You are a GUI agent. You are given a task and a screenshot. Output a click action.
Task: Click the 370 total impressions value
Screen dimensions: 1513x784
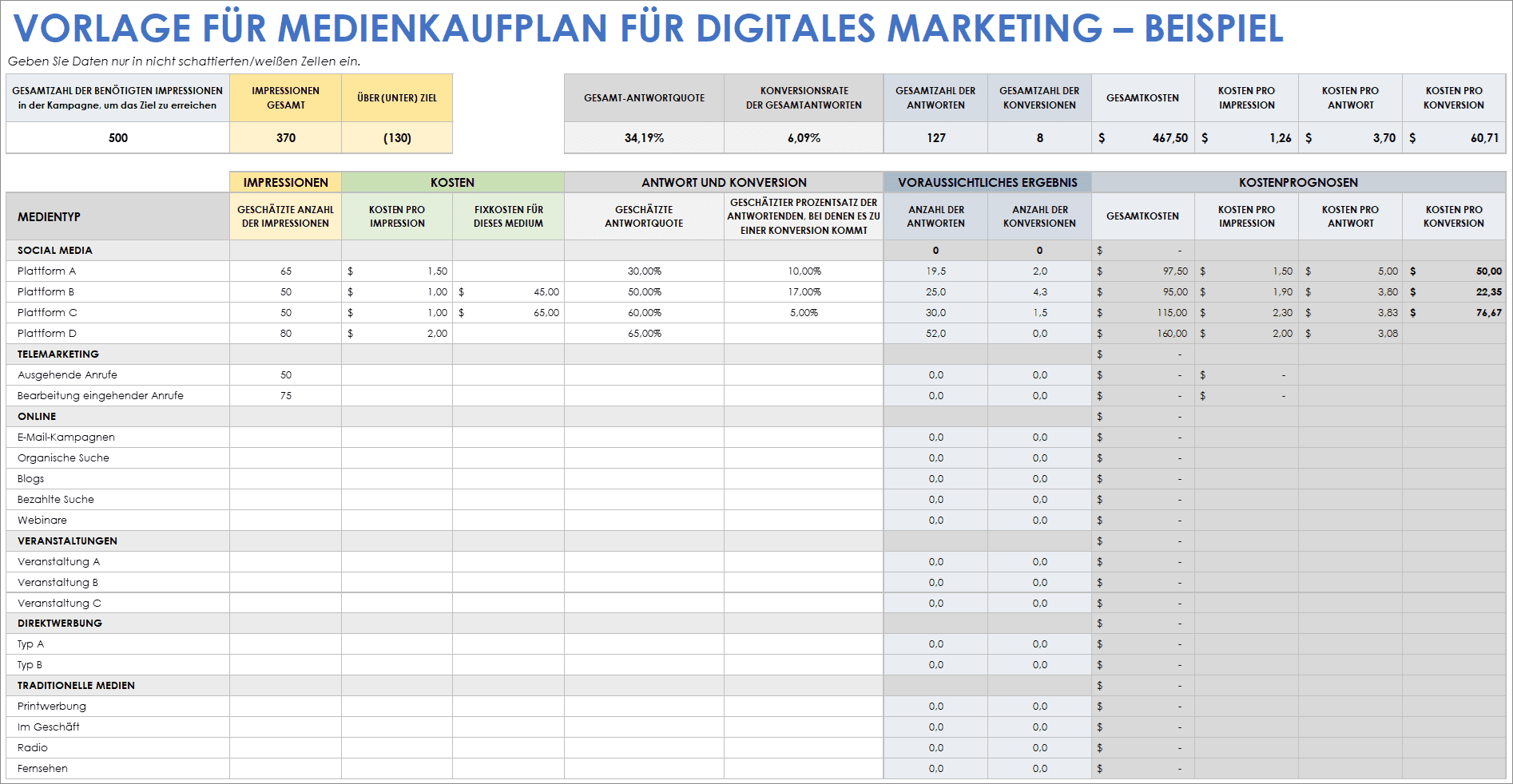[285, 137]
